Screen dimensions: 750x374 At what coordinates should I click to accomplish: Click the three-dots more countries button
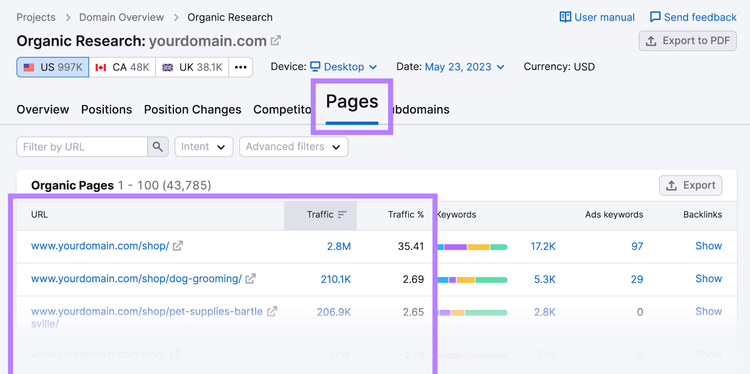(241, 67)
